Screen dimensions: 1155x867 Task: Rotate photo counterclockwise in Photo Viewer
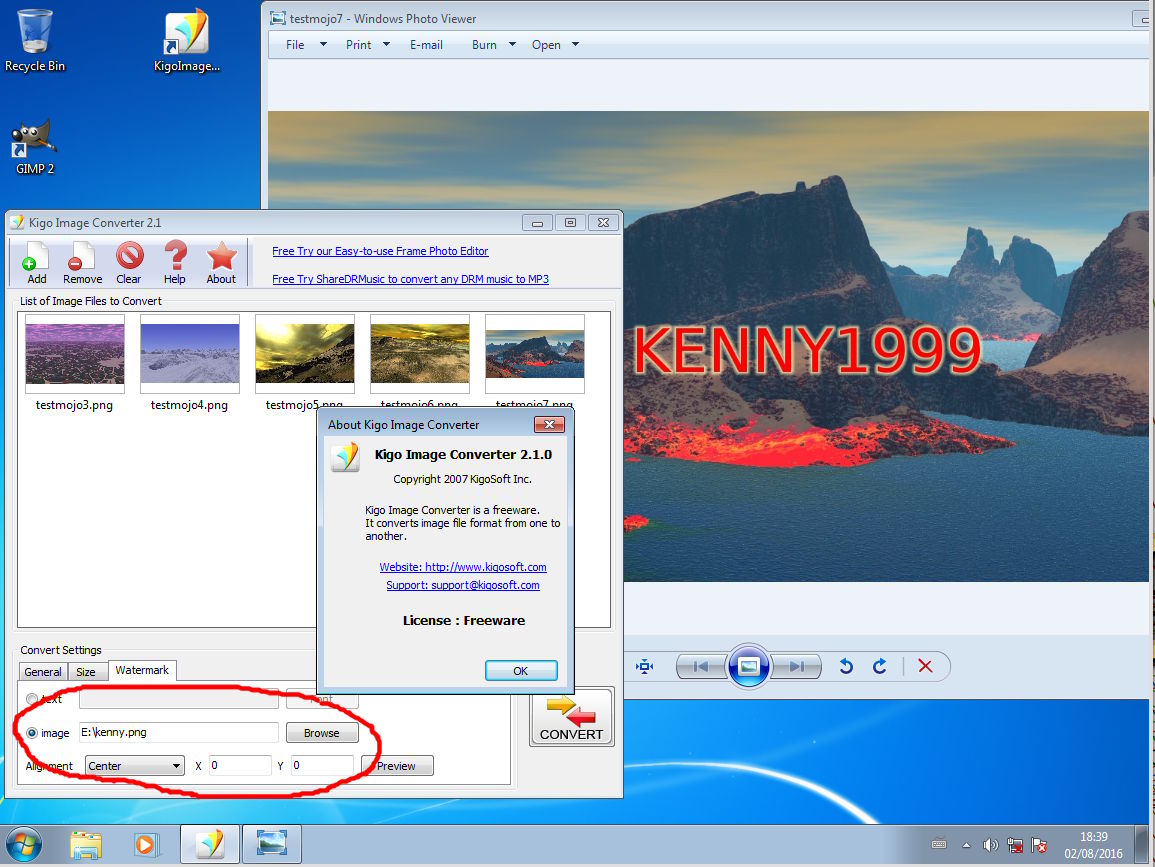point(846,667)
